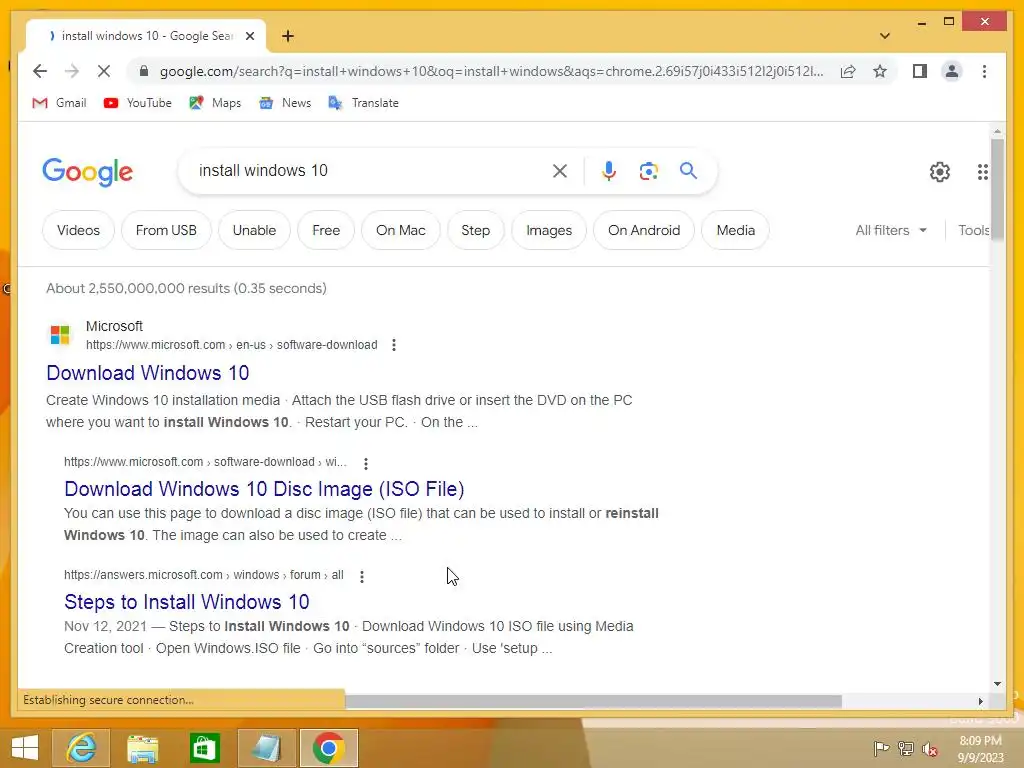Click the Google logo

coord(88,172)
